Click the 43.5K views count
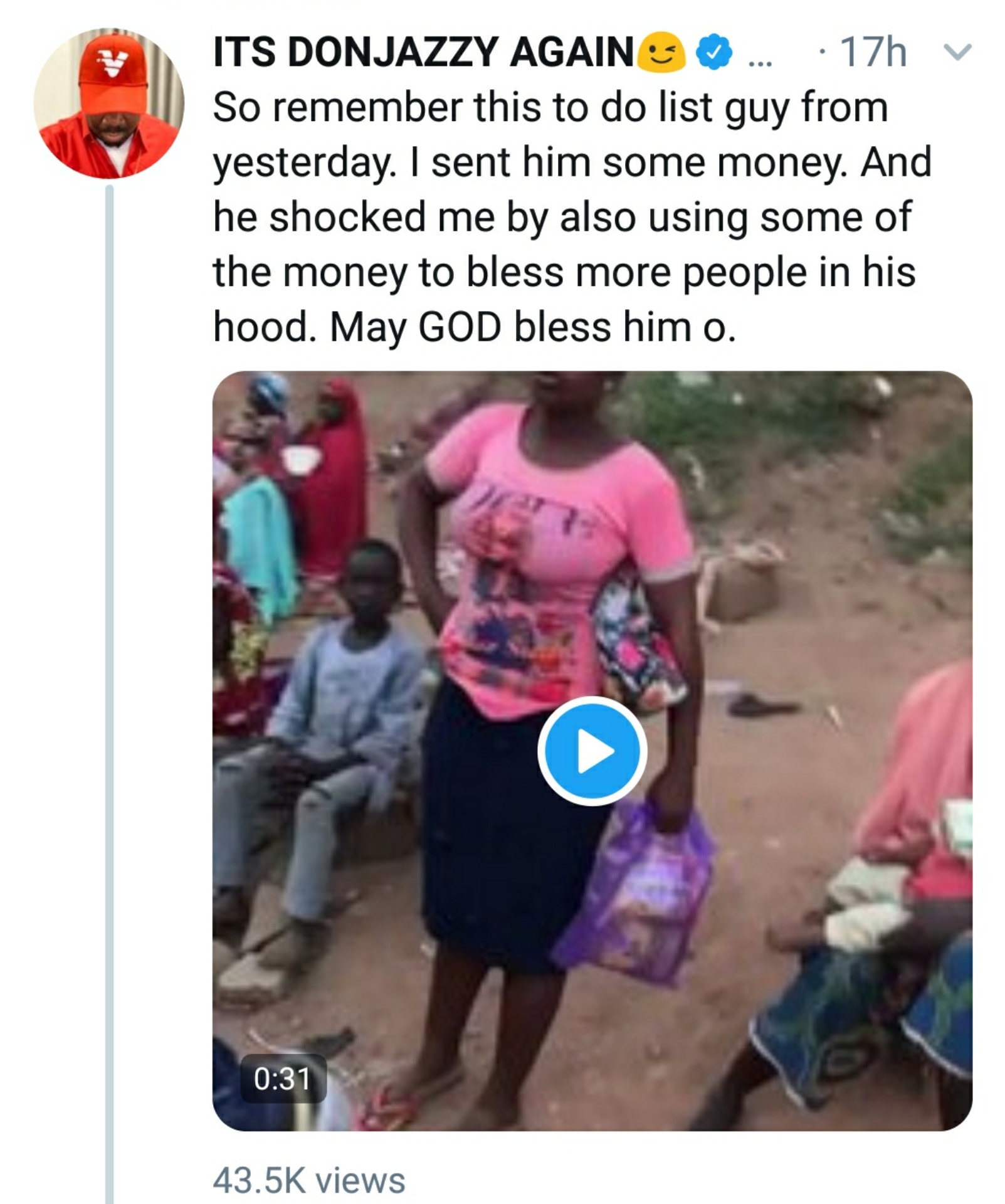The height and width of the screenshot is (1204, 1005). coord(308,1180)
